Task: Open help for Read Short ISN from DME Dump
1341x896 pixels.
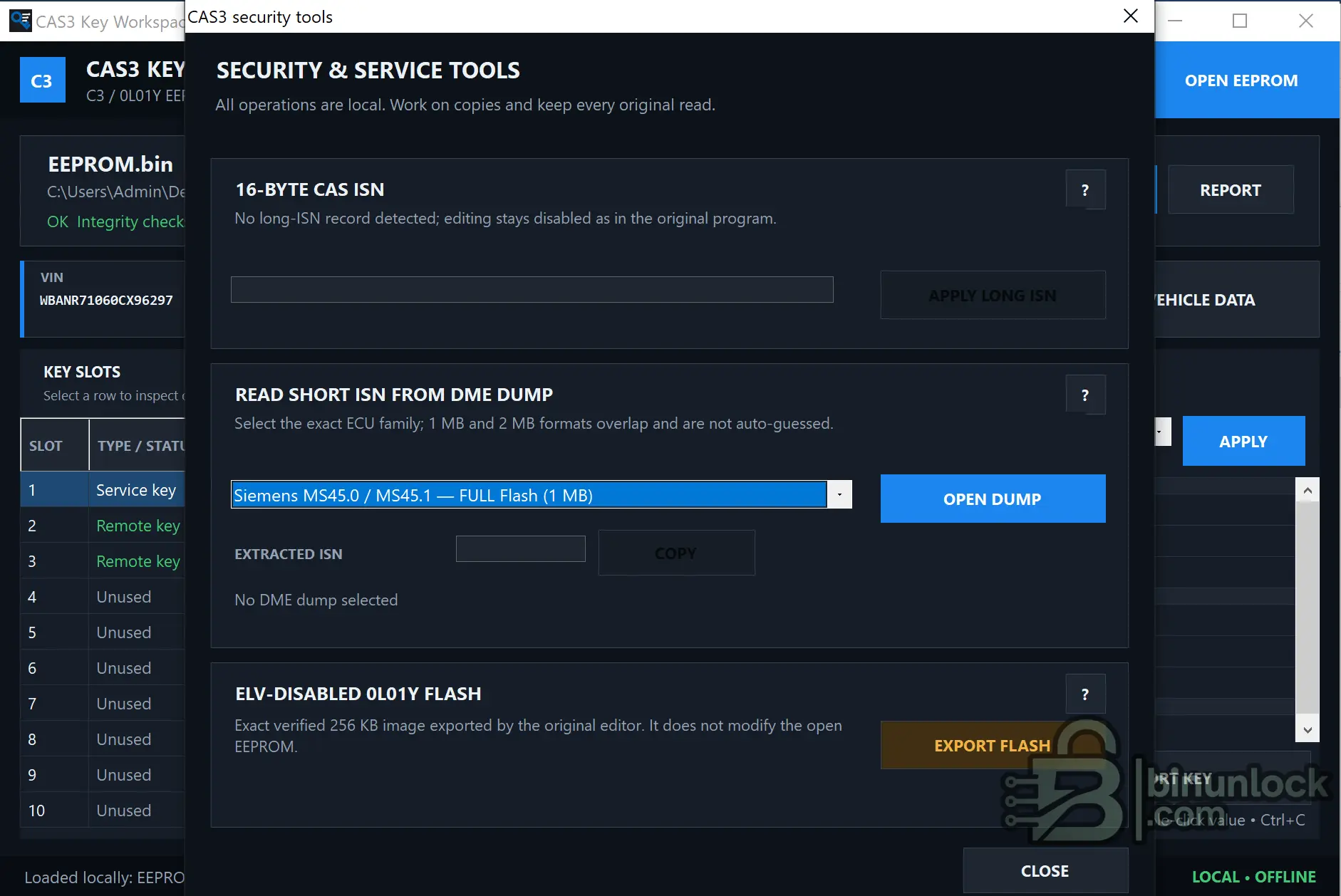Action: coord(1085,395)
